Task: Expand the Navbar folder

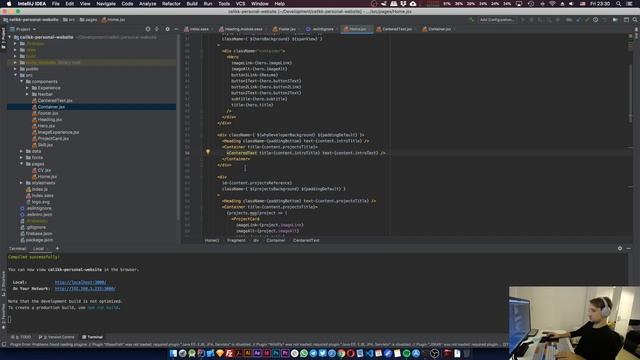Action: (x=27, y=94)
